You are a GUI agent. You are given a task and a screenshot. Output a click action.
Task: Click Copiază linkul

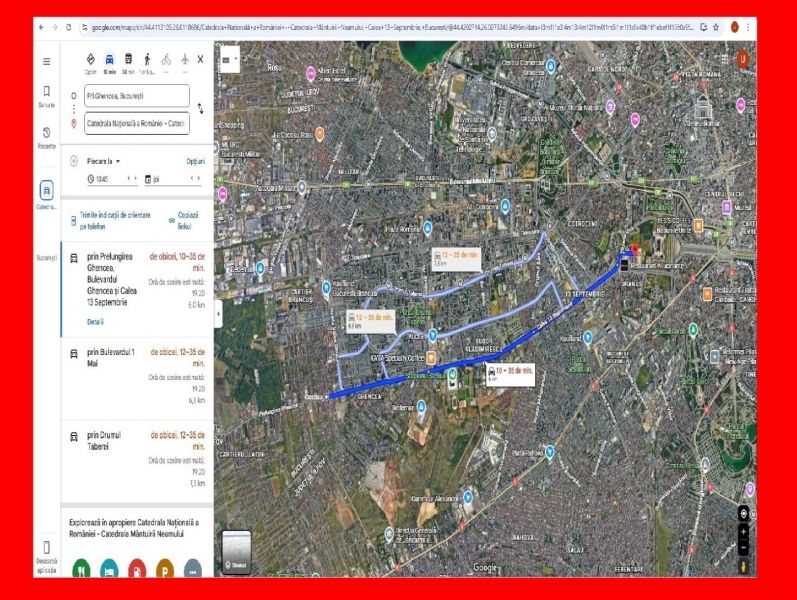point(184,221)
